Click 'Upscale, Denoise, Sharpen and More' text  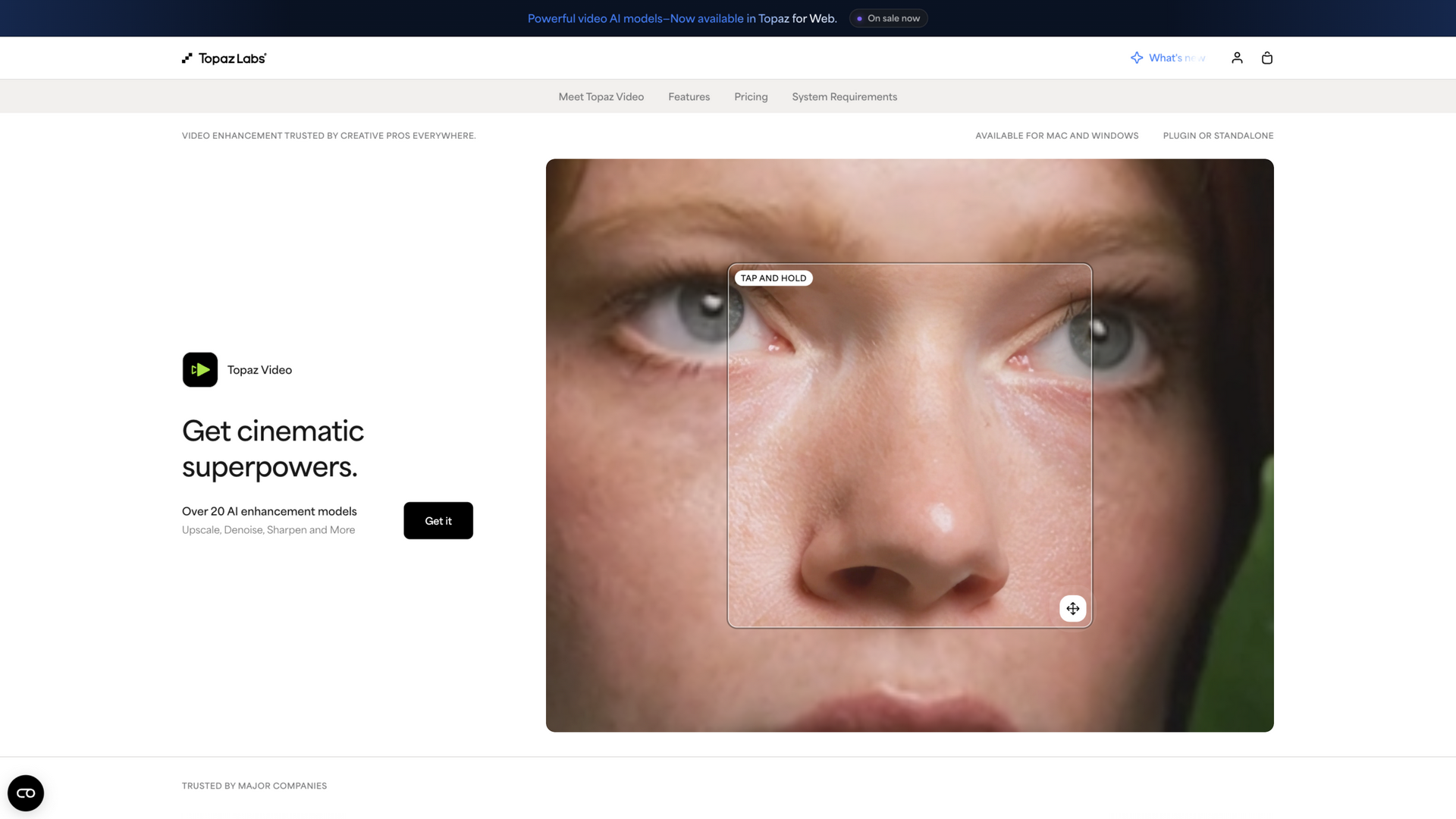(268, 530)
